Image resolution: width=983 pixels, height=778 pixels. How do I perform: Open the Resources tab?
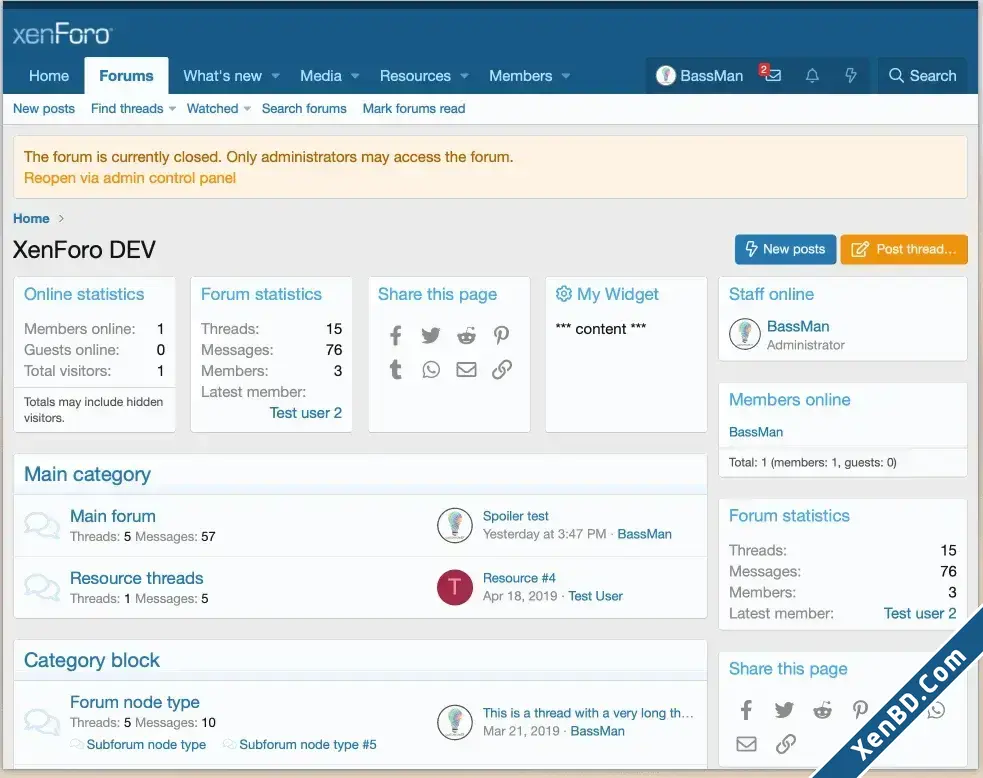(415, 76)
